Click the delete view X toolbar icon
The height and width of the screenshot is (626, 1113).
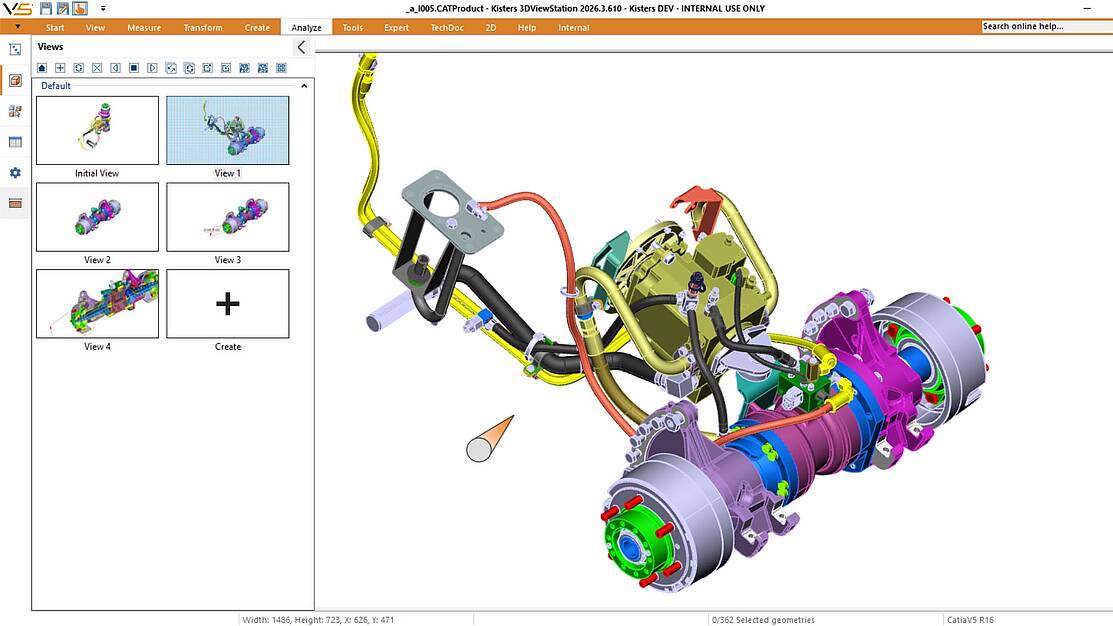(97, 68)
